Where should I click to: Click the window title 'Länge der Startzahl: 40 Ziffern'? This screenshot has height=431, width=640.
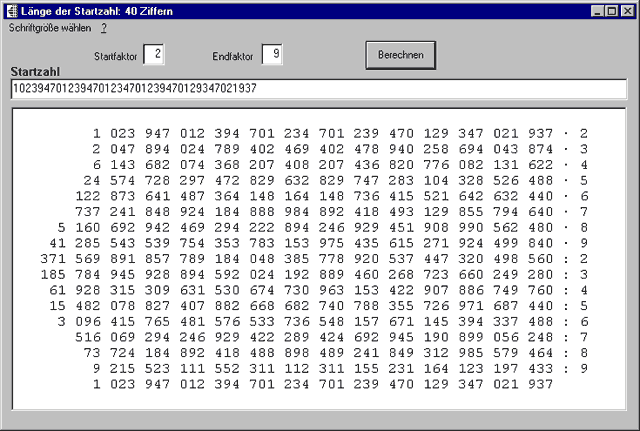tap(97, 11)
